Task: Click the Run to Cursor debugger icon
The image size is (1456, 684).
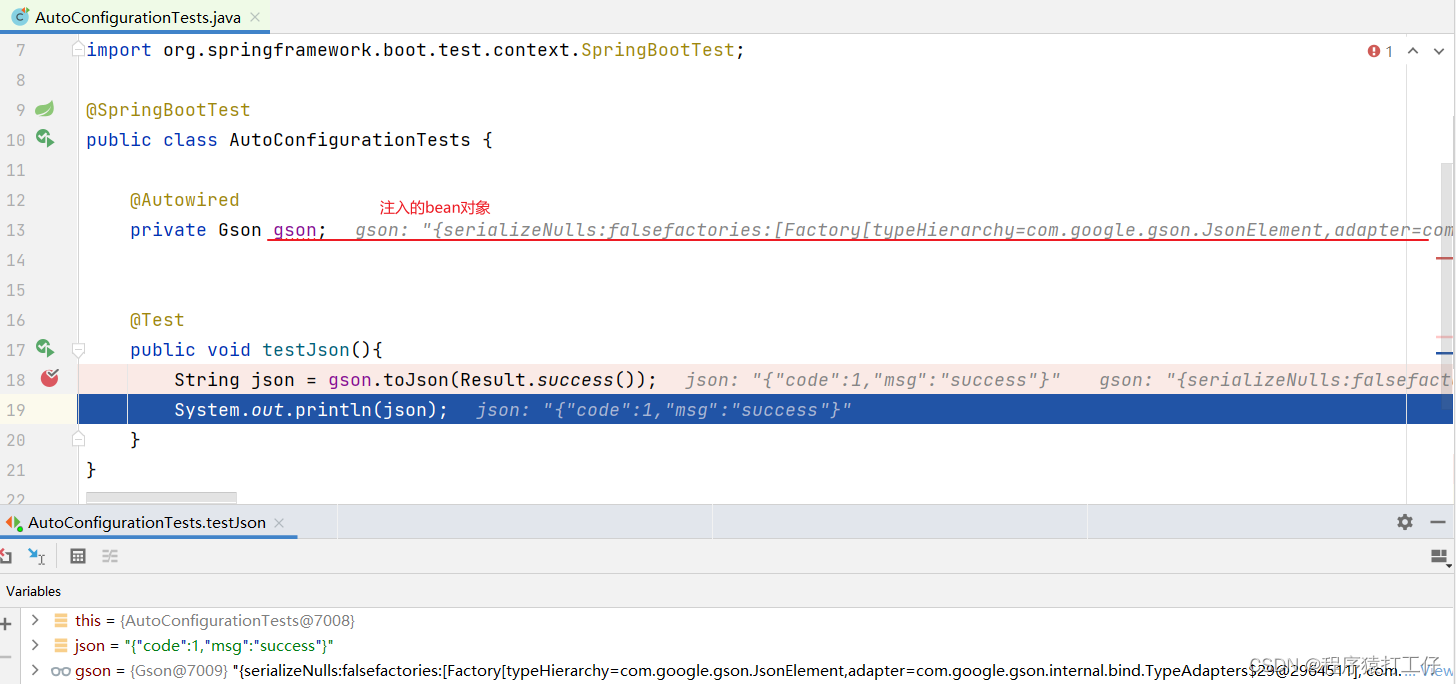Action: 37,556
